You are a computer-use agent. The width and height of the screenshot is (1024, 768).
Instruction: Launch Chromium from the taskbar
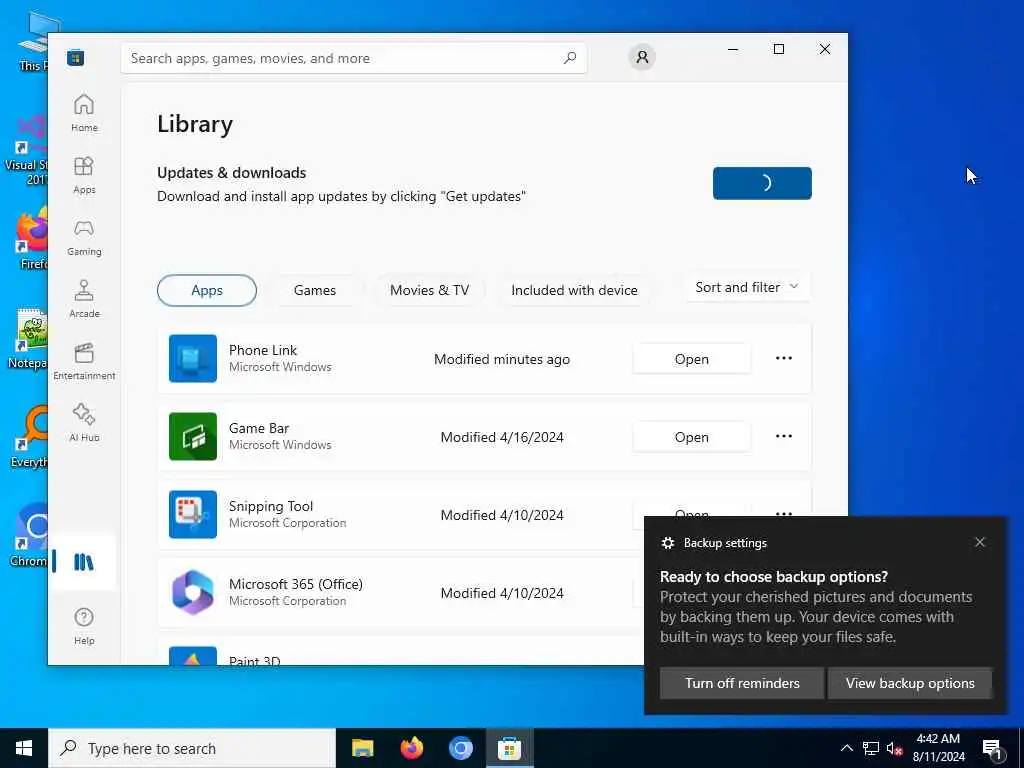coord(460,748)
